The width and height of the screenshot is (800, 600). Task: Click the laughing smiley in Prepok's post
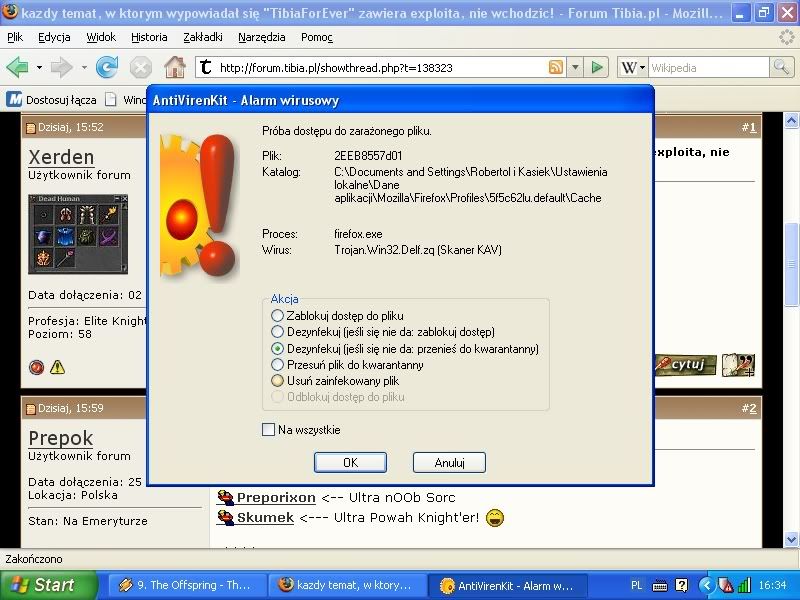point(494,517)
